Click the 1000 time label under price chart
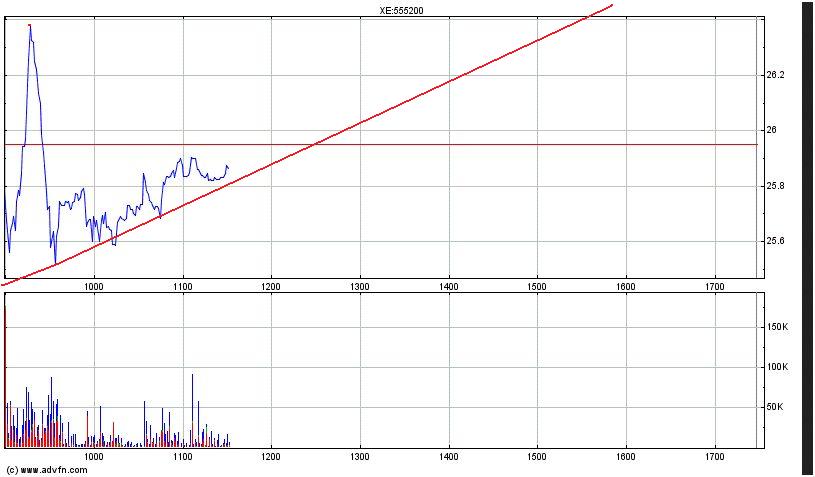Screen dimensions: 815x477 (94, 286)
